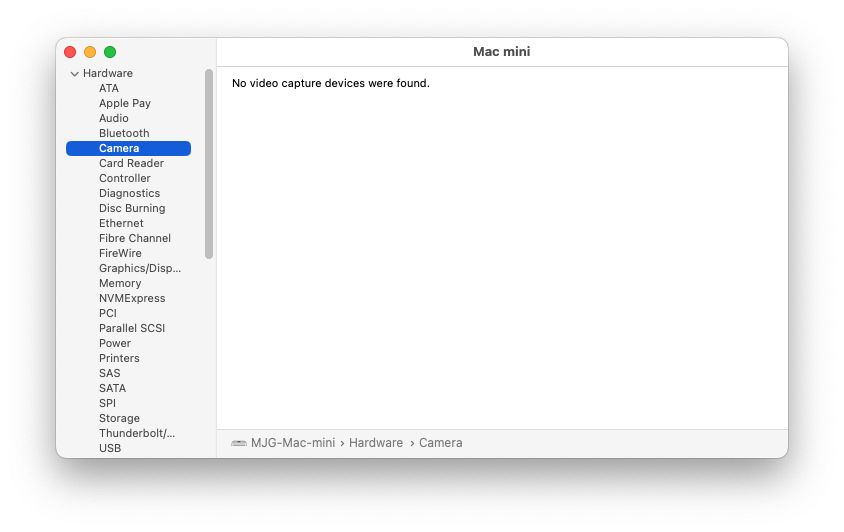Open the Graphics/Displays entry

pyautogui.click(x=140, y=268)
